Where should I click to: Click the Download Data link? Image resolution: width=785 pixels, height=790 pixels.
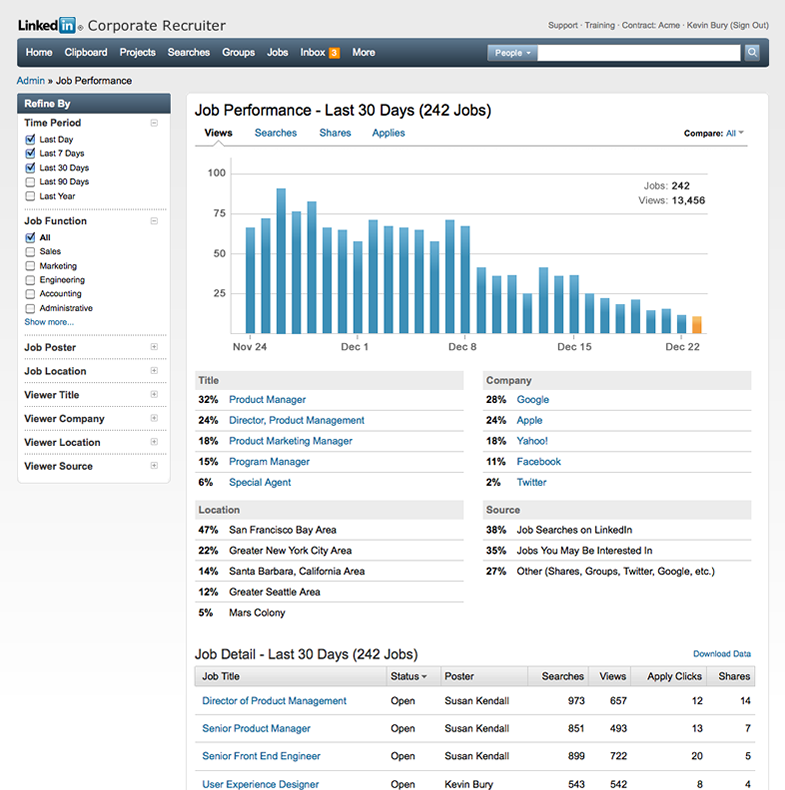[722, 653]
